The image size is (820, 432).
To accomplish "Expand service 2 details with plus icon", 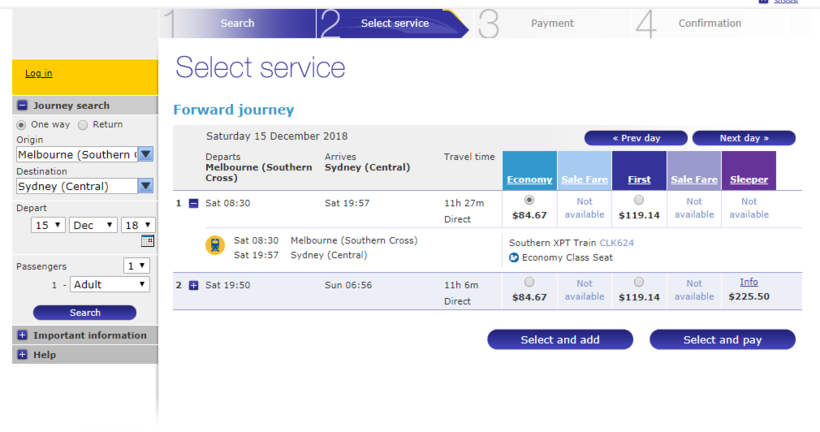I will tap(194, 285).
